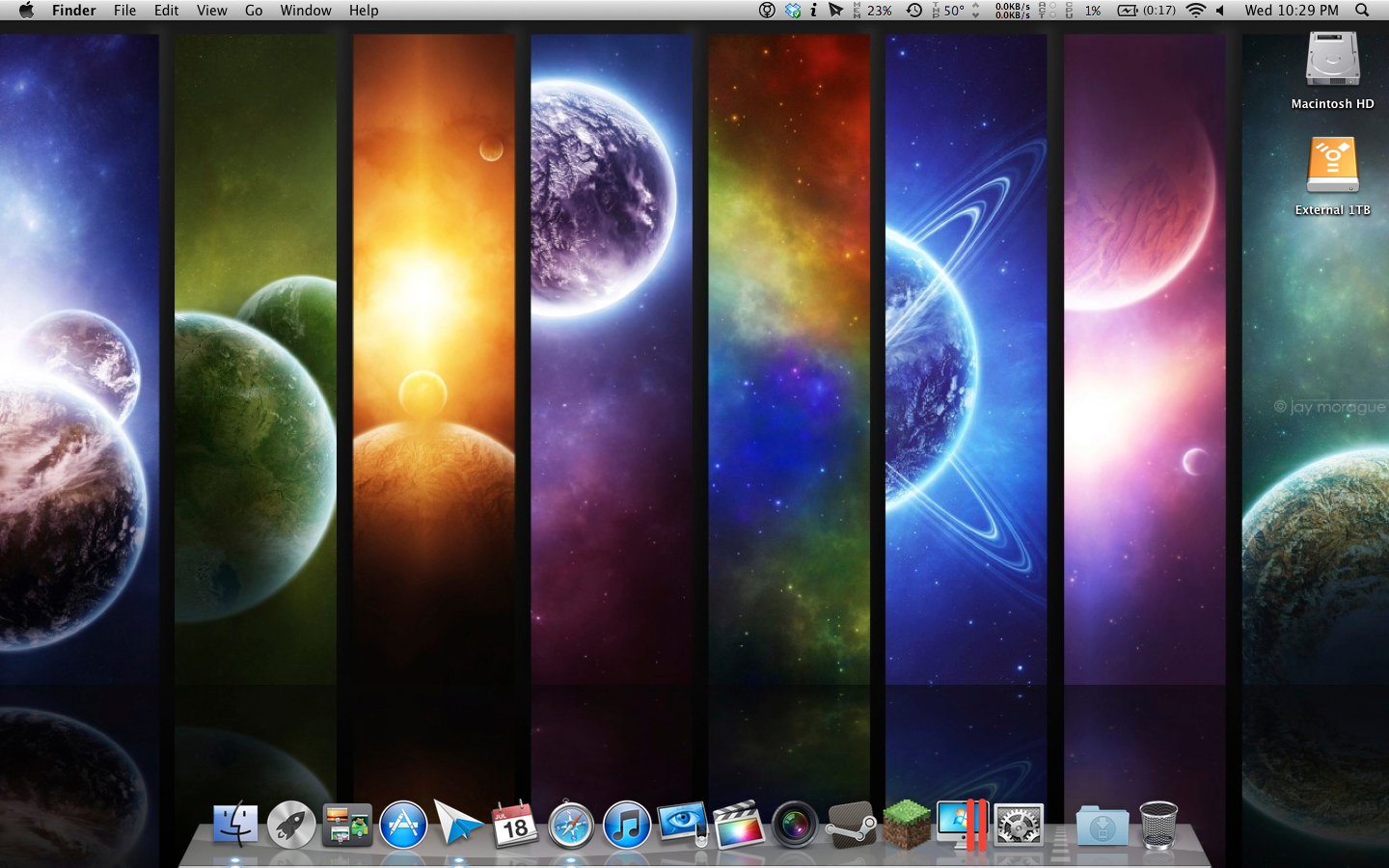This screenshot has width=1389, height=868.
Task: Launch the blue eye screen app in Dock
Action: tap(683, 824)
